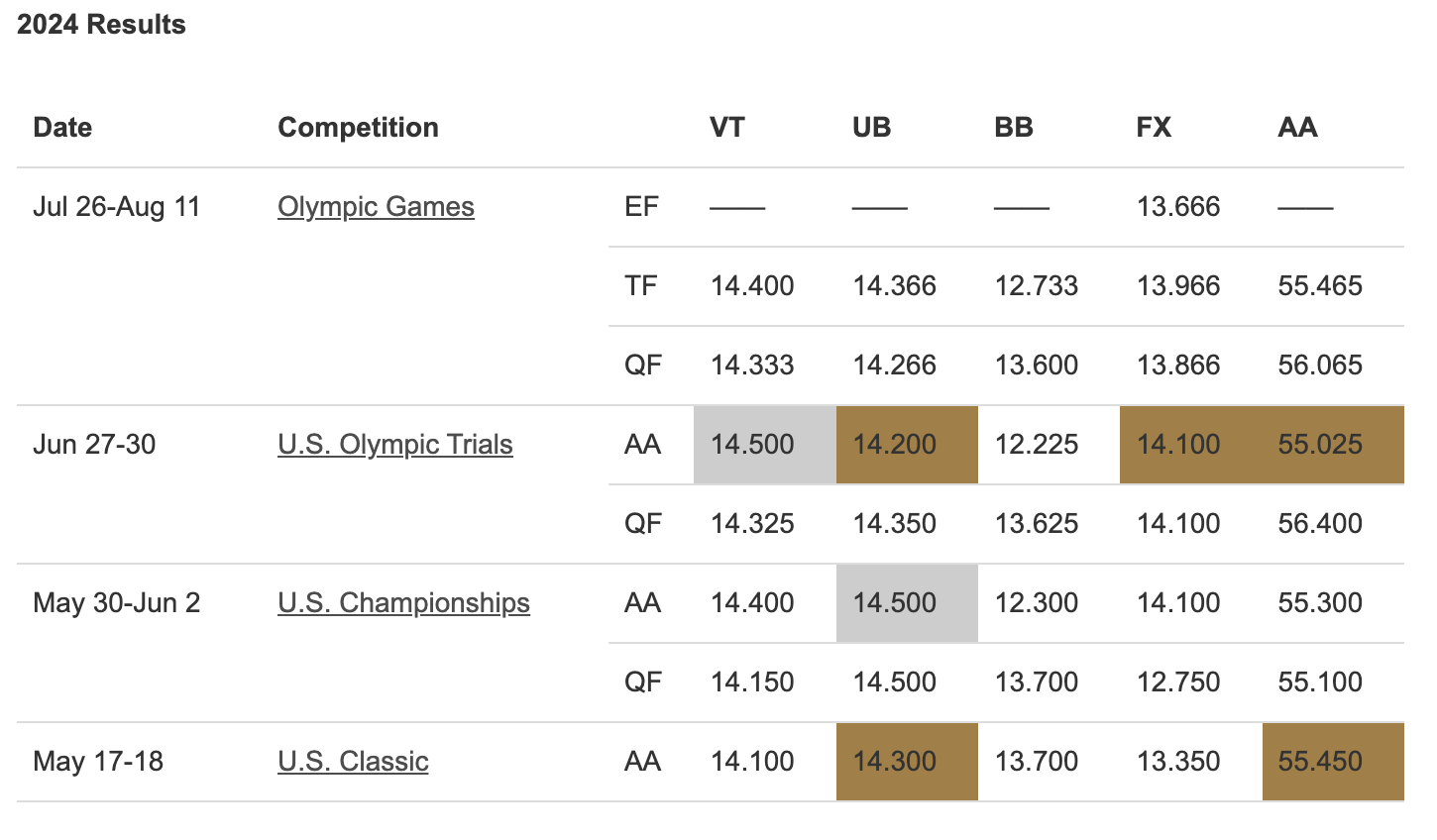Select the 56.065 Olympic qualification all-around score

[1320, 366]
